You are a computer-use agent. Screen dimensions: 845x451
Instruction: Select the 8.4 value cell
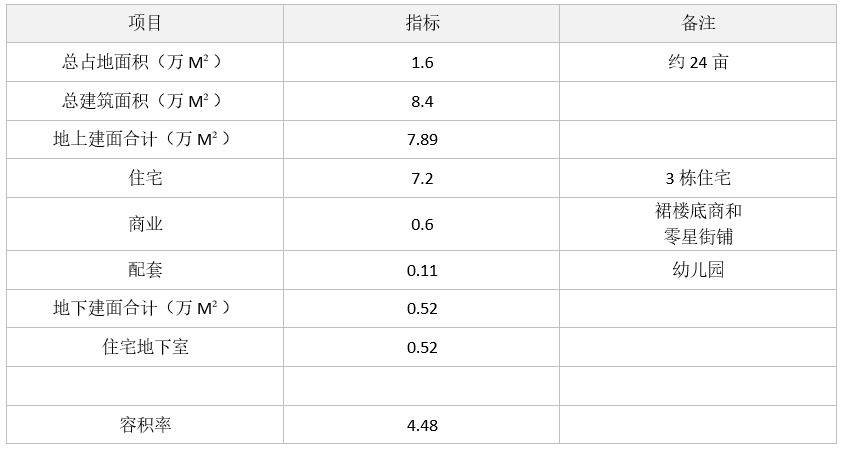coord(422,101)
